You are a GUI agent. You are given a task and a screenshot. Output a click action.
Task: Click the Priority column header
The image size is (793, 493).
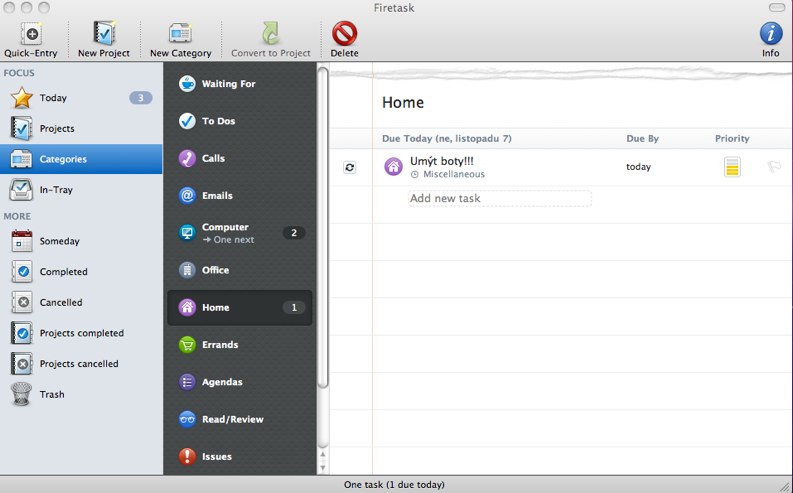click(732, 138)
